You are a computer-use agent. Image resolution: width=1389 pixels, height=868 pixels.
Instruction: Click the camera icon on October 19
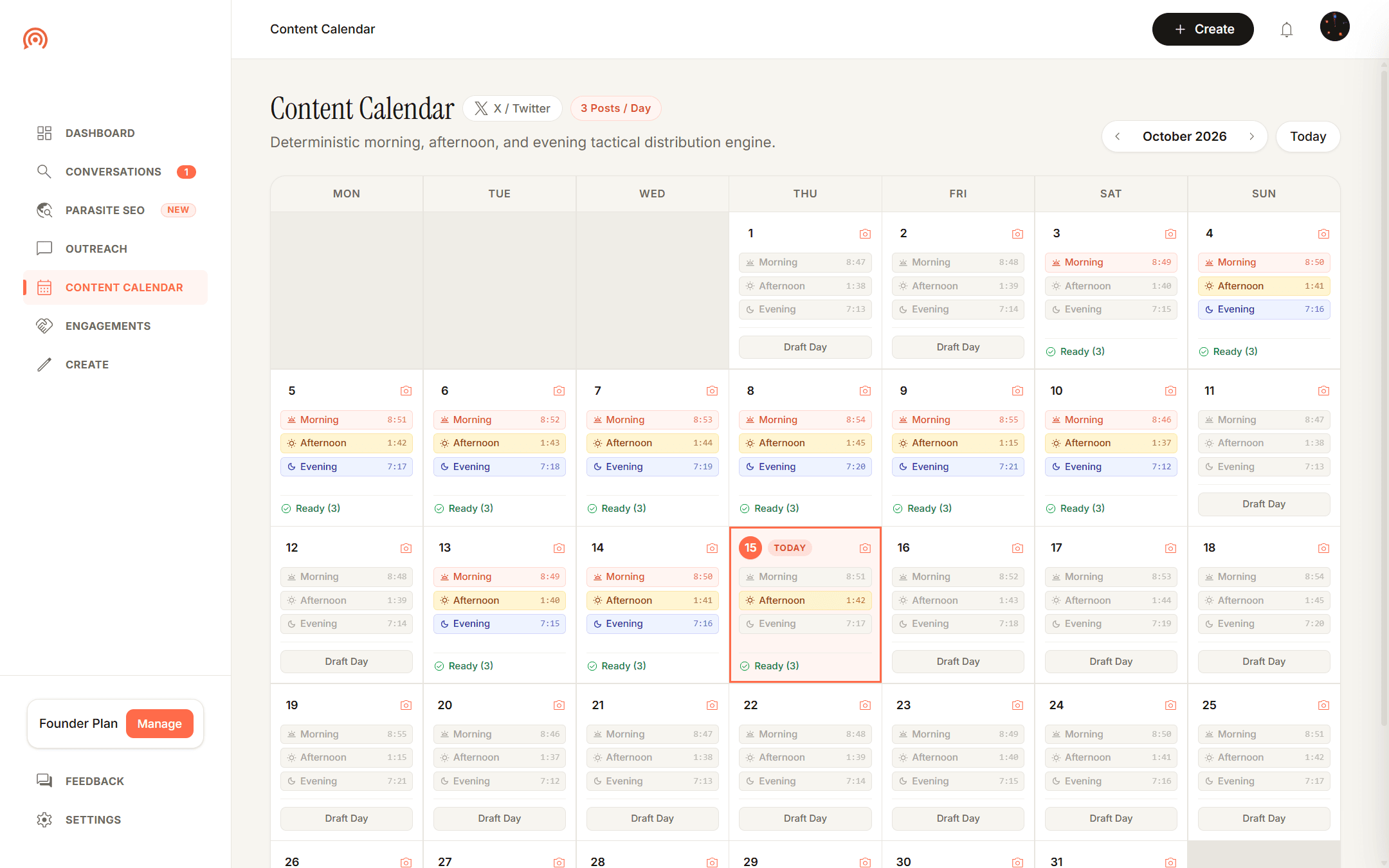(406, 705)
